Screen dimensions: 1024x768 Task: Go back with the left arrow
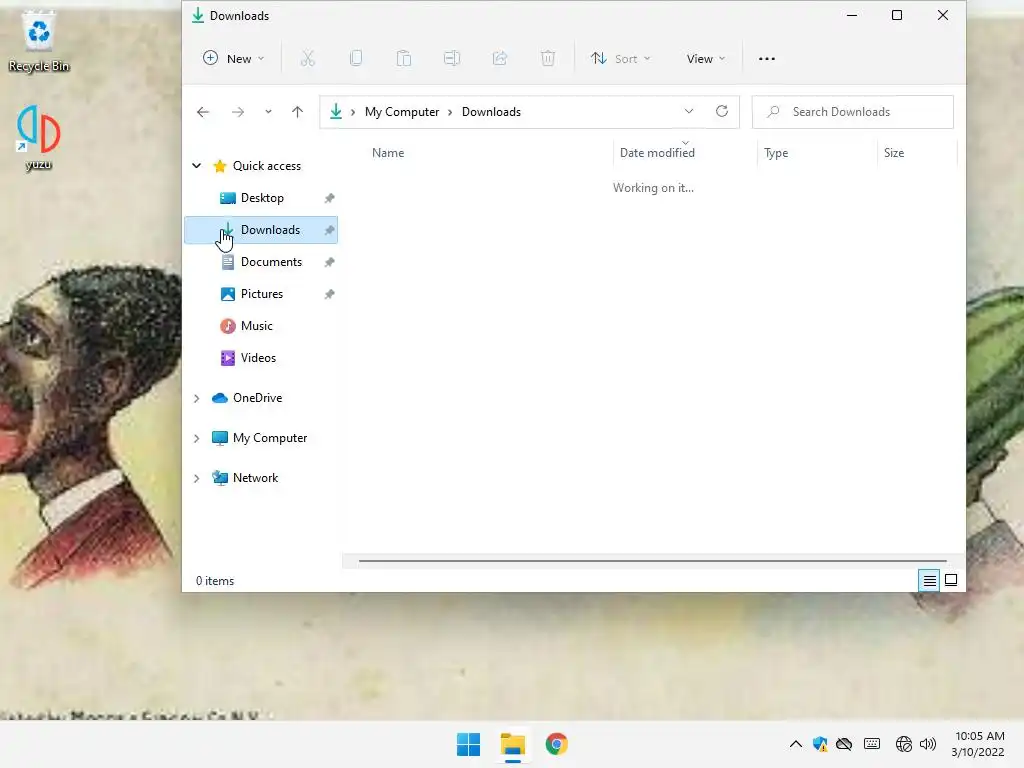tap(203, 112)
